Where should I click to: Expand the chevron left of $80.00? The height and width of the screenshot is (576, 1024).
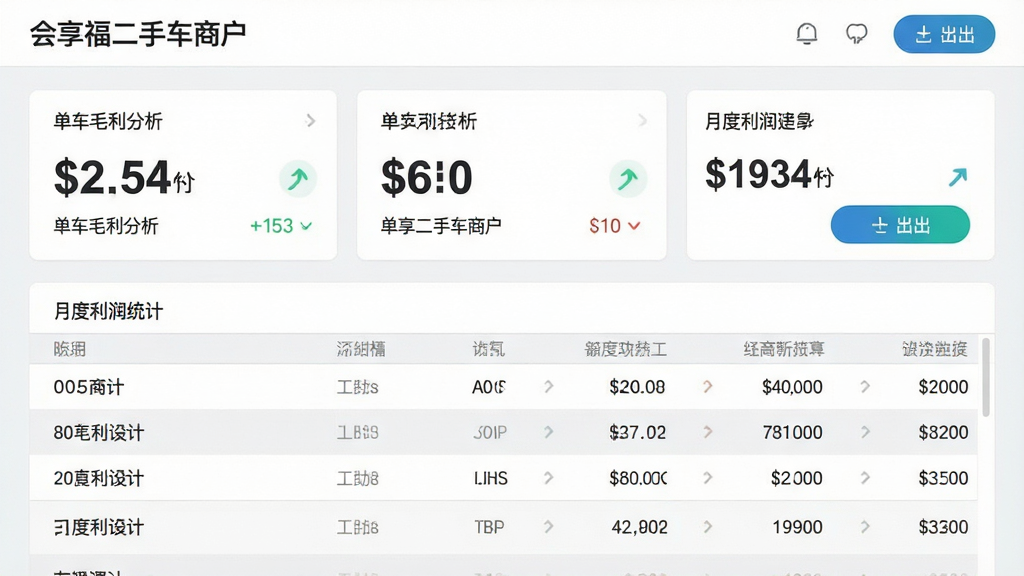[549, 478]
